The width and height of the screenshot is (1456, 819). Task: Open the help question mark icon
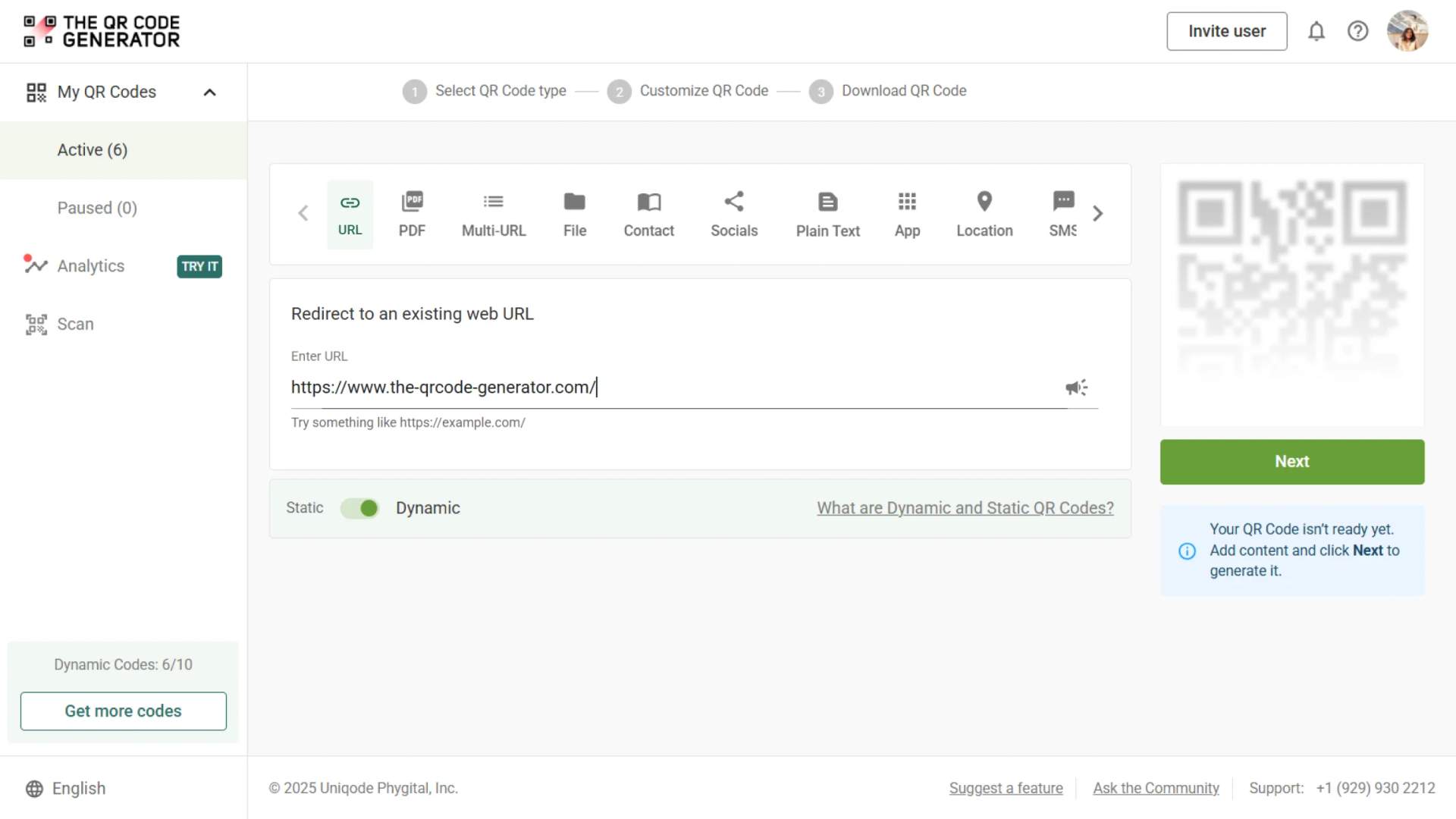click(1357, 31)
